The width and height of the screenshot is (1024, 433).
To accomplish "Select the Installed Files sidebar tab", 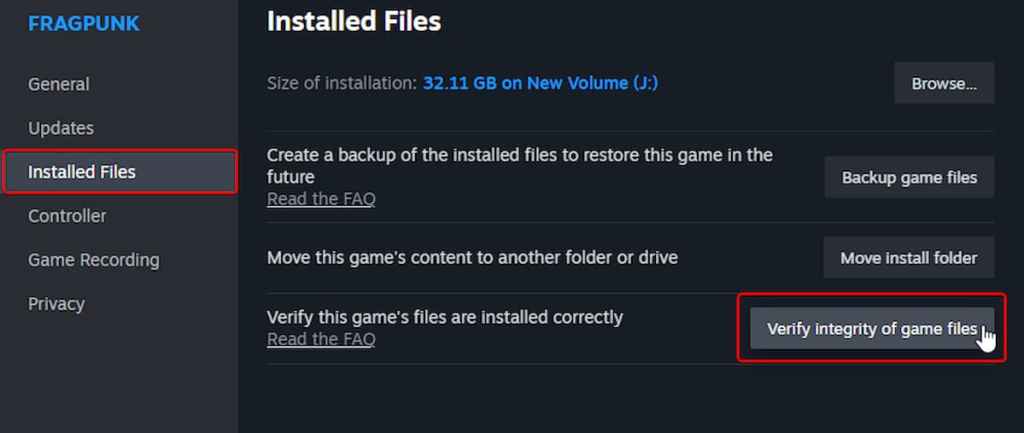I will (82, 172).
